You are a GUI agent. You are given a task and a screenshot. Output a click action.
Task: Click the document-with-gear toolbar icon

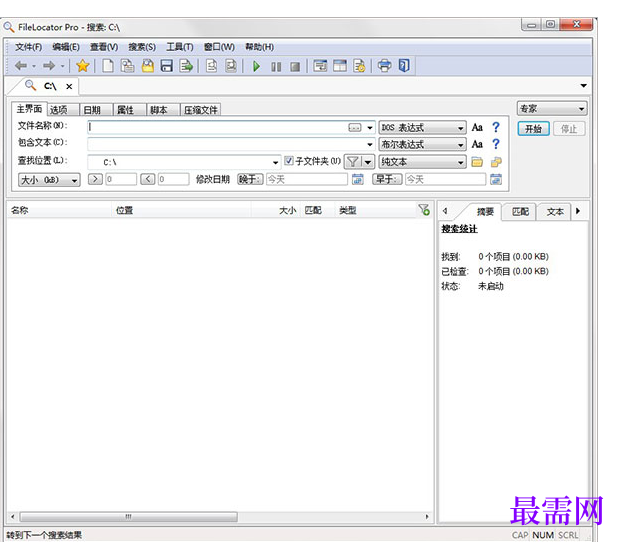coord(359,66)
